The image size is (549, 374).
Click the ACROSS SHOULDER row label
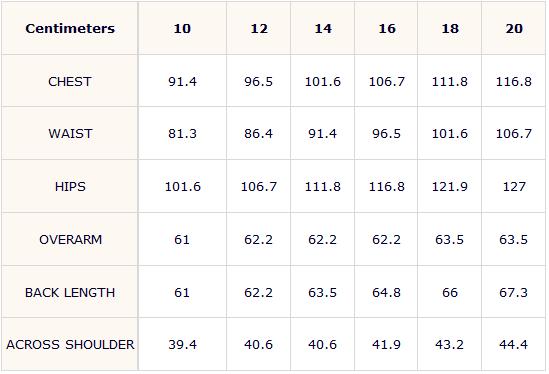(x=70, y=345)
